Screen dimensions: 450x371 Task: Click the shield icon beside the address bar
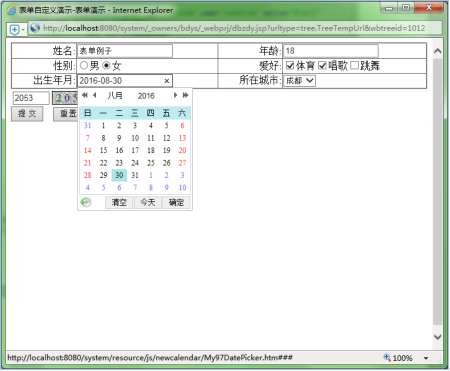[x=14, y=30]
